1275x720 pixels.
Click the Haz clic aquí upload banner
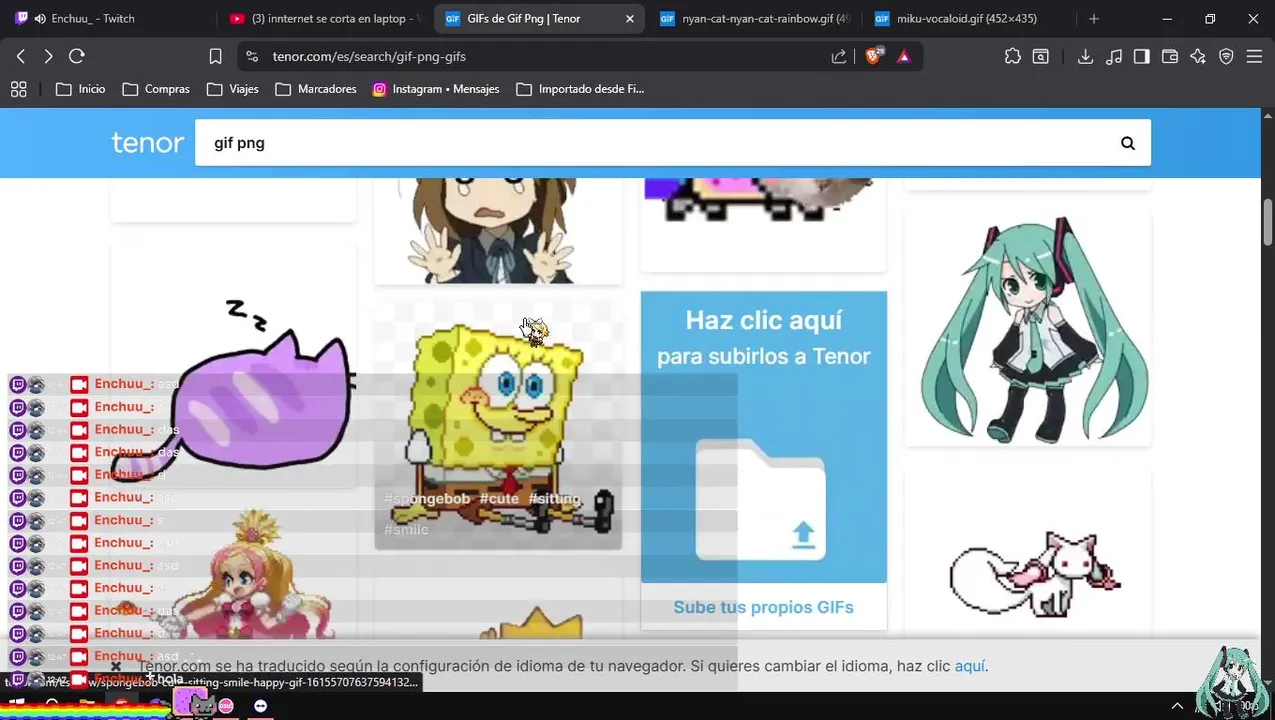tap(763, 437)
